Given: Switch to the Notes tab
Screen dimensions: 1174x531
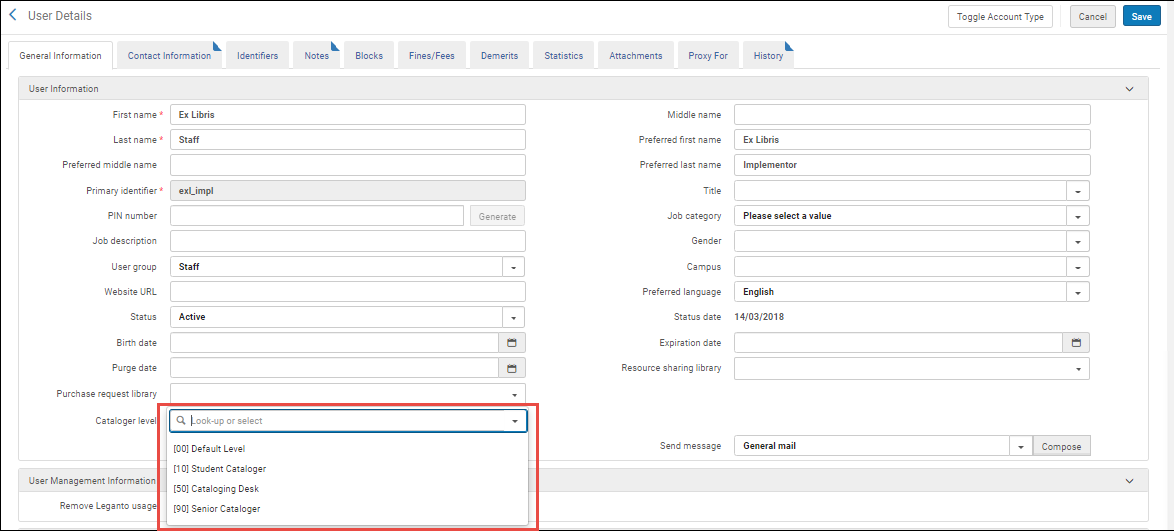Looking at the screenshot, I should pyautogui.click(x=317, y=55).
